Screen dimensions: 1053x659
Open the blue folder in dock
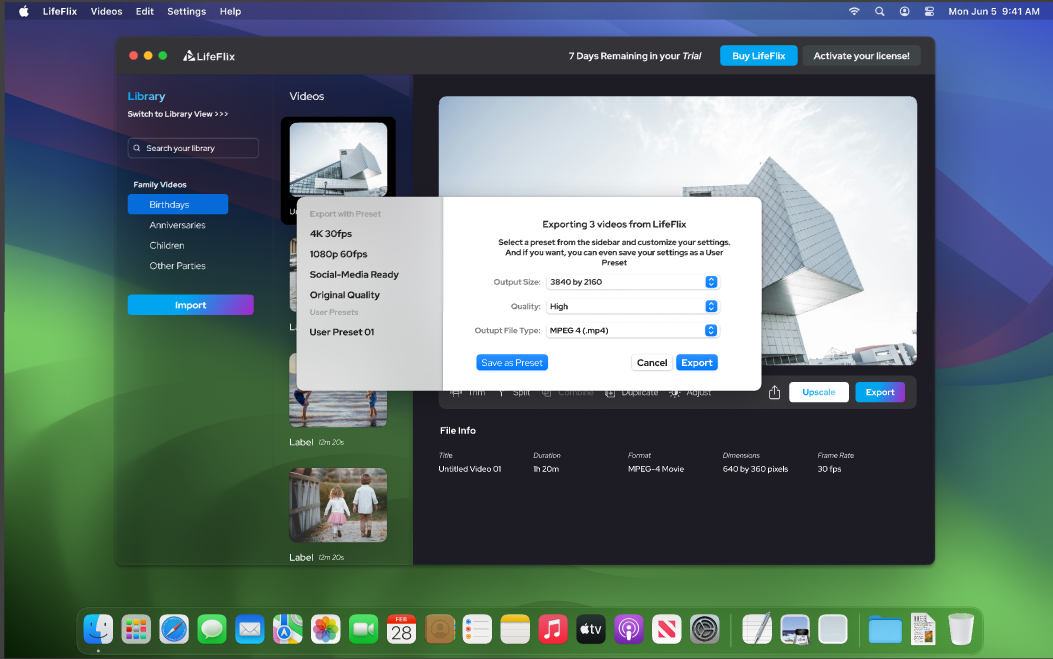pos(885,630)
